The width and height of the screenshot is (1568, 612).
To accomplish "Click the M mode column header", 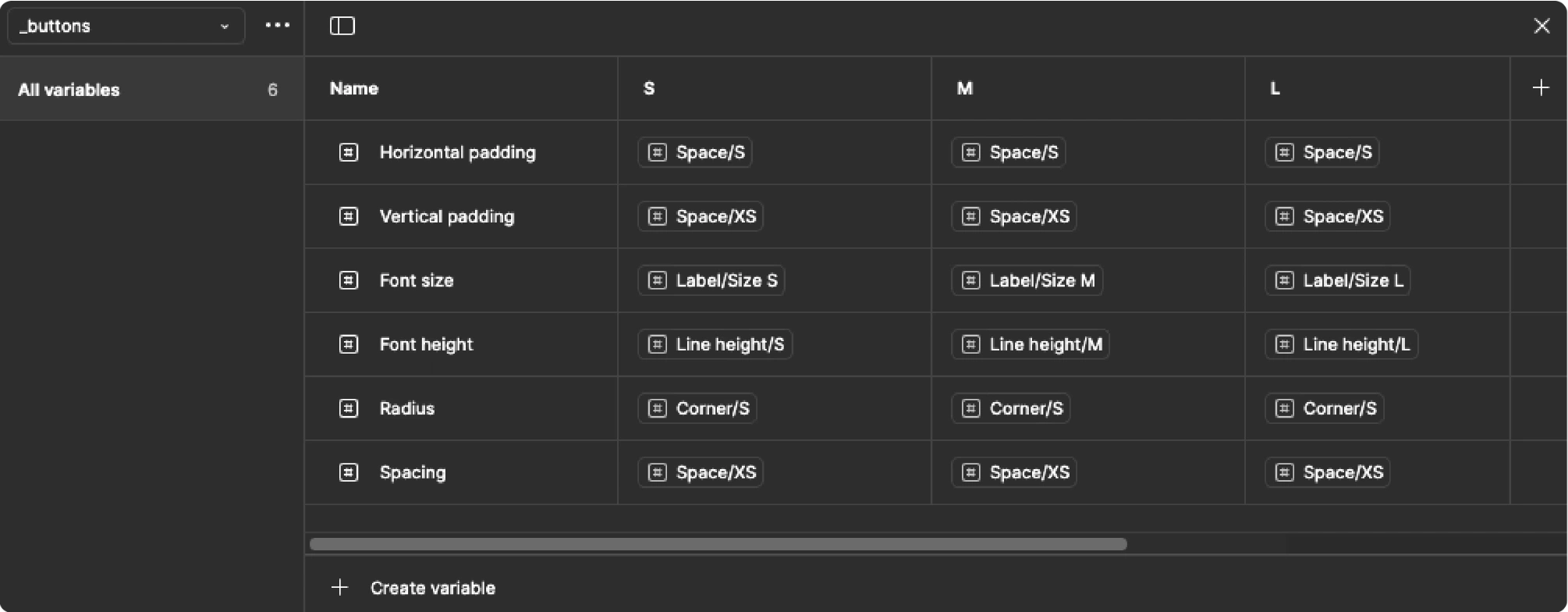I will (x=965, y=88).
